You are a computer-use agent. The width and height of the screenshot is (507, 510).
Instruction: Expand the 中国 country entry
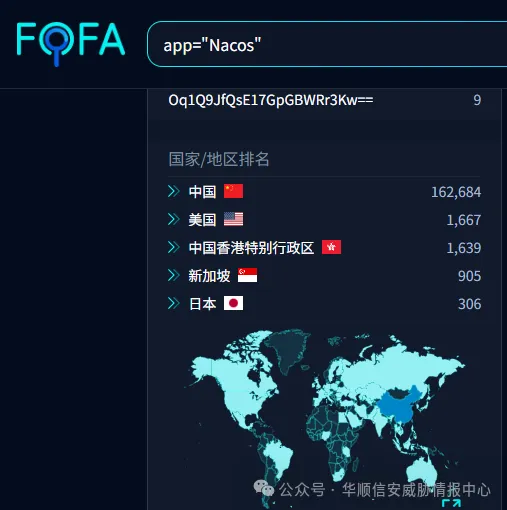(x=173, y=191)
